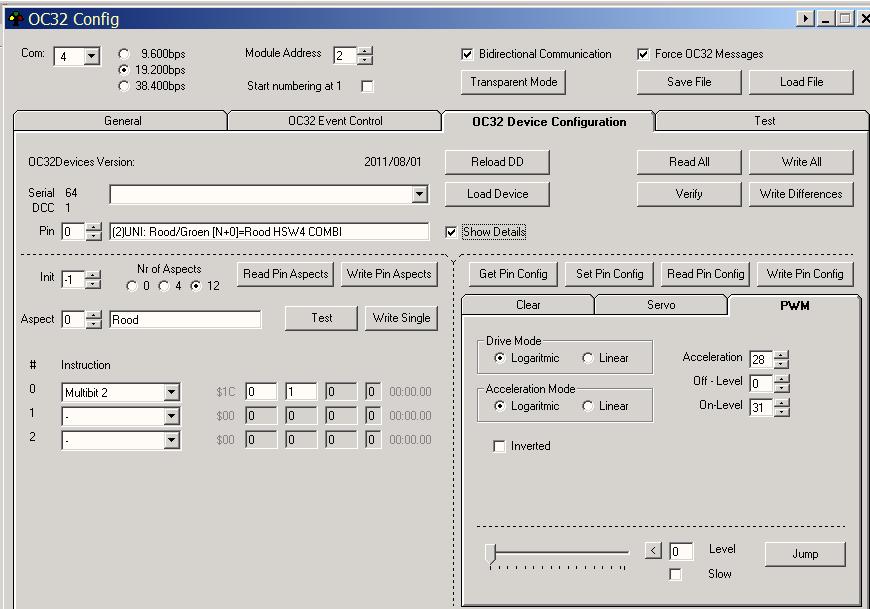
Task: Click the Level slider thumb
Action: tap(490, 553)
